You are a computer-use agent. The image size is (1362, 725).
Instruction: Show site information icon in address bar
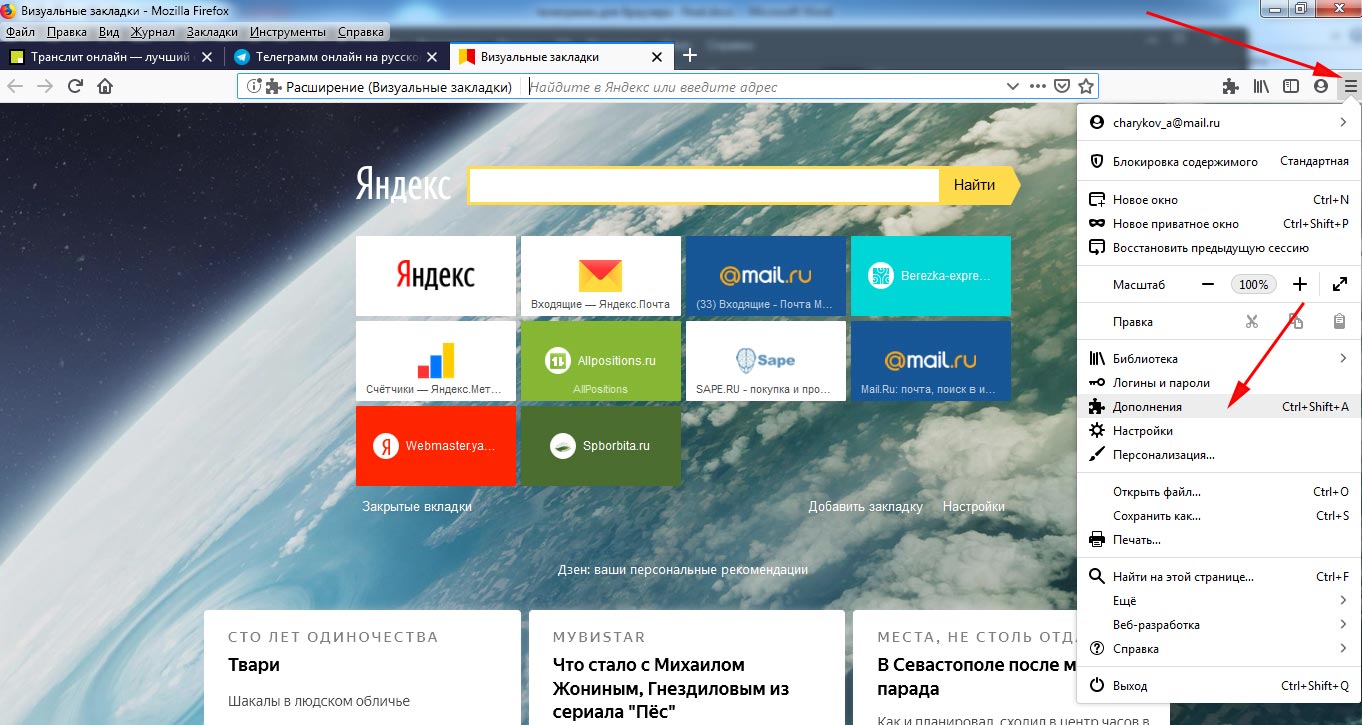[x=253, y=87]
